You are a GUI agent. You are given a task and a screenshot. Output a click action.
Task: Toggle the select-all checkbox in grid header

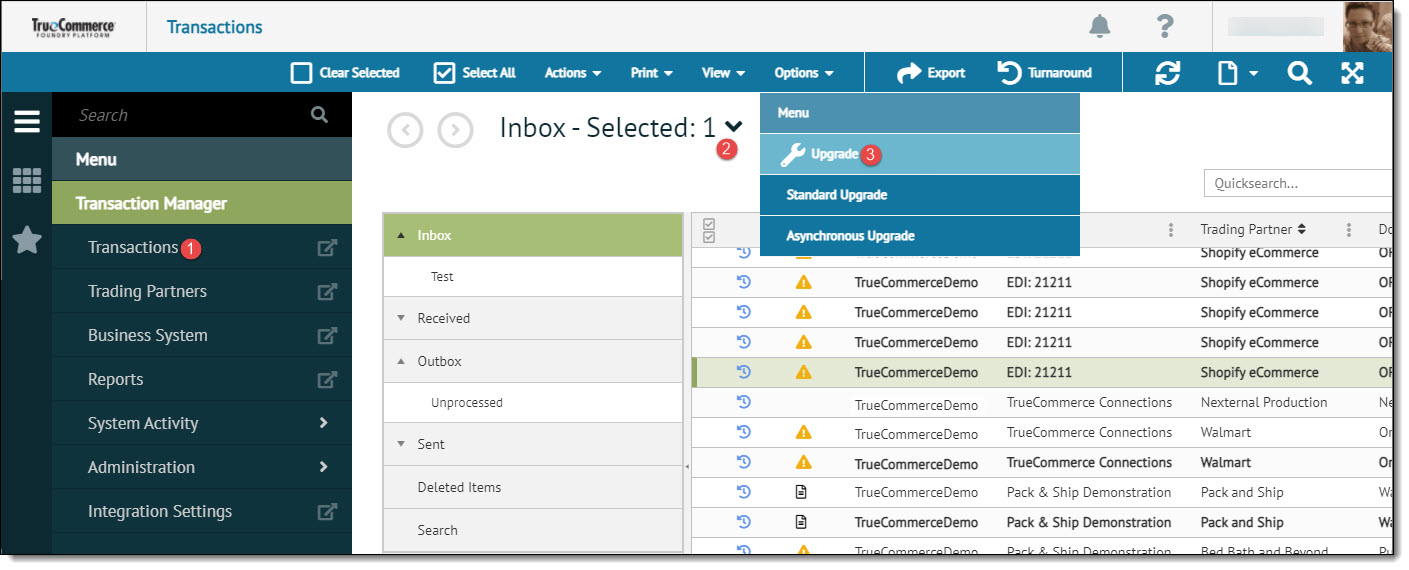point(709,230)
